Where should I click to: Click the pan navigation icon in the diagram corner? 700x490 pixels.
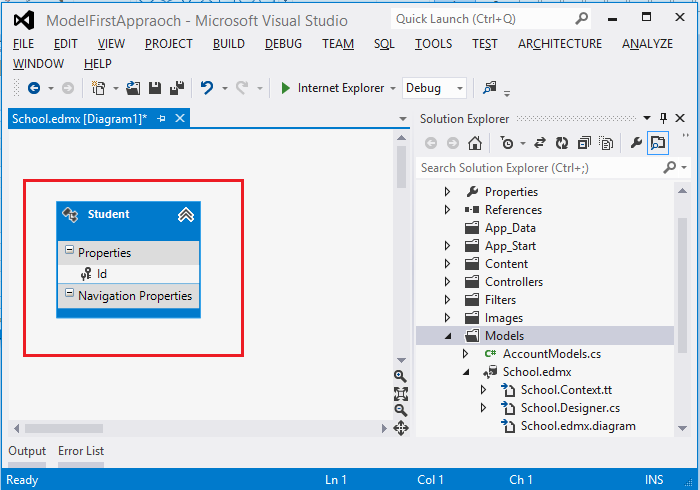coord(400,428)
